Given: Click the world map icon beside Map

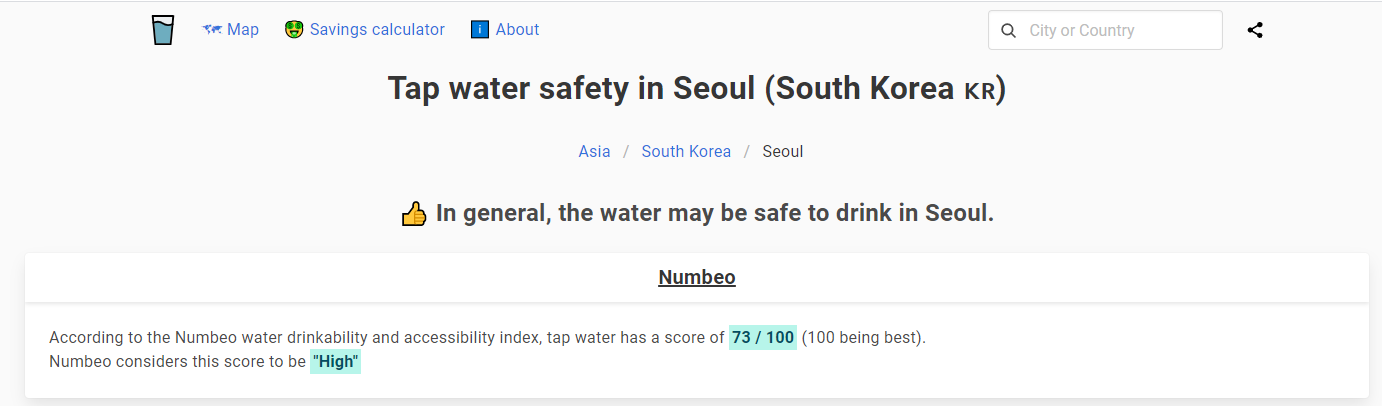Looking at the screenshot, I should (211, 30).
